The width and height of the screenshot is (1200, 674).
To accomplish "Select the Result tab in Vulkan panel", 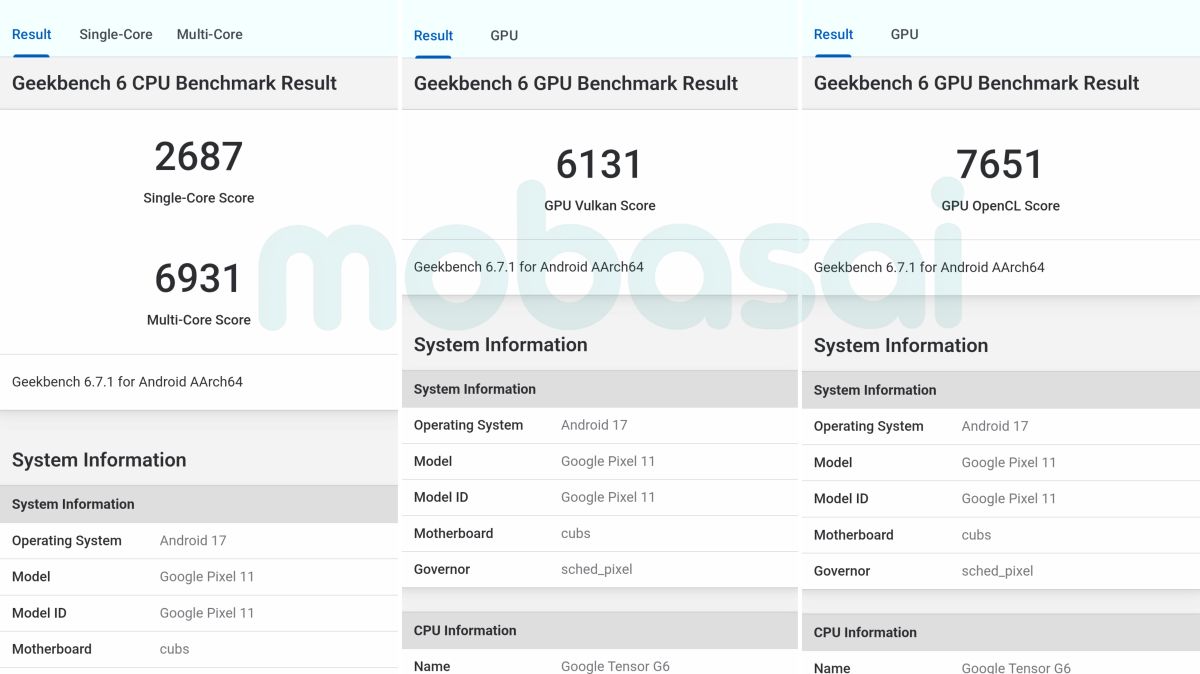I will [433, 35].
